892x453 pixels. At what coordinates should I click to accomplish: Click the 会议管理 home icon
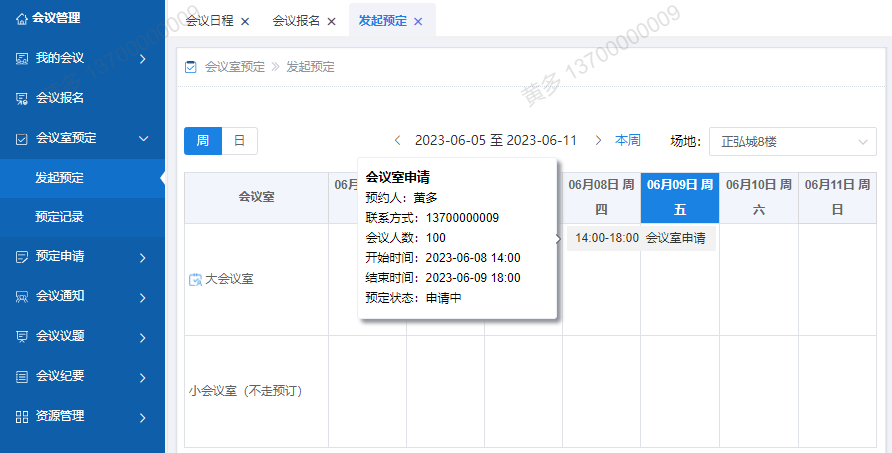coord(22,19)
